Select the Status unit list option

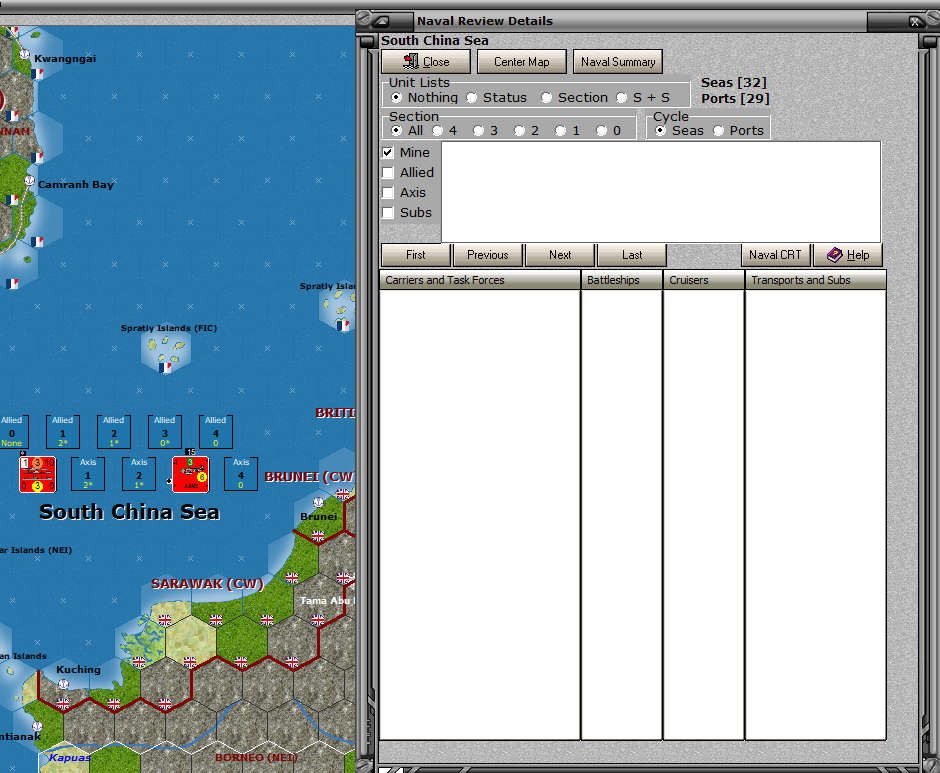point(472,98)
